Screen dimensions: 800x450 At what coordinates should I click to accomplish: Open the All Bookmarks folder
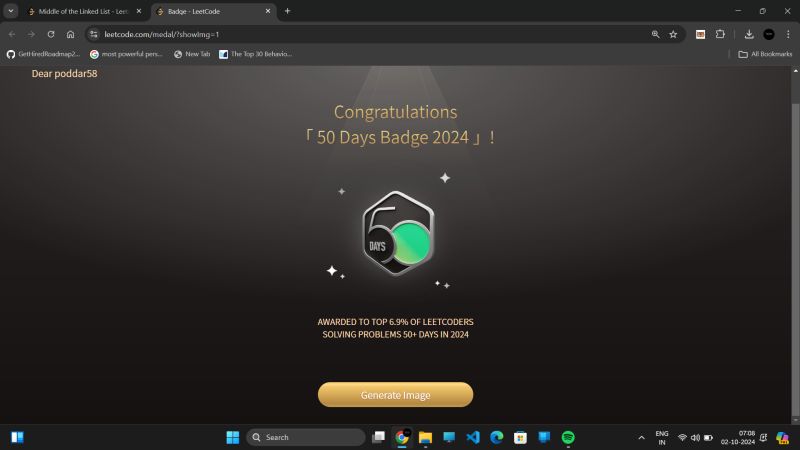coord(765,54)
